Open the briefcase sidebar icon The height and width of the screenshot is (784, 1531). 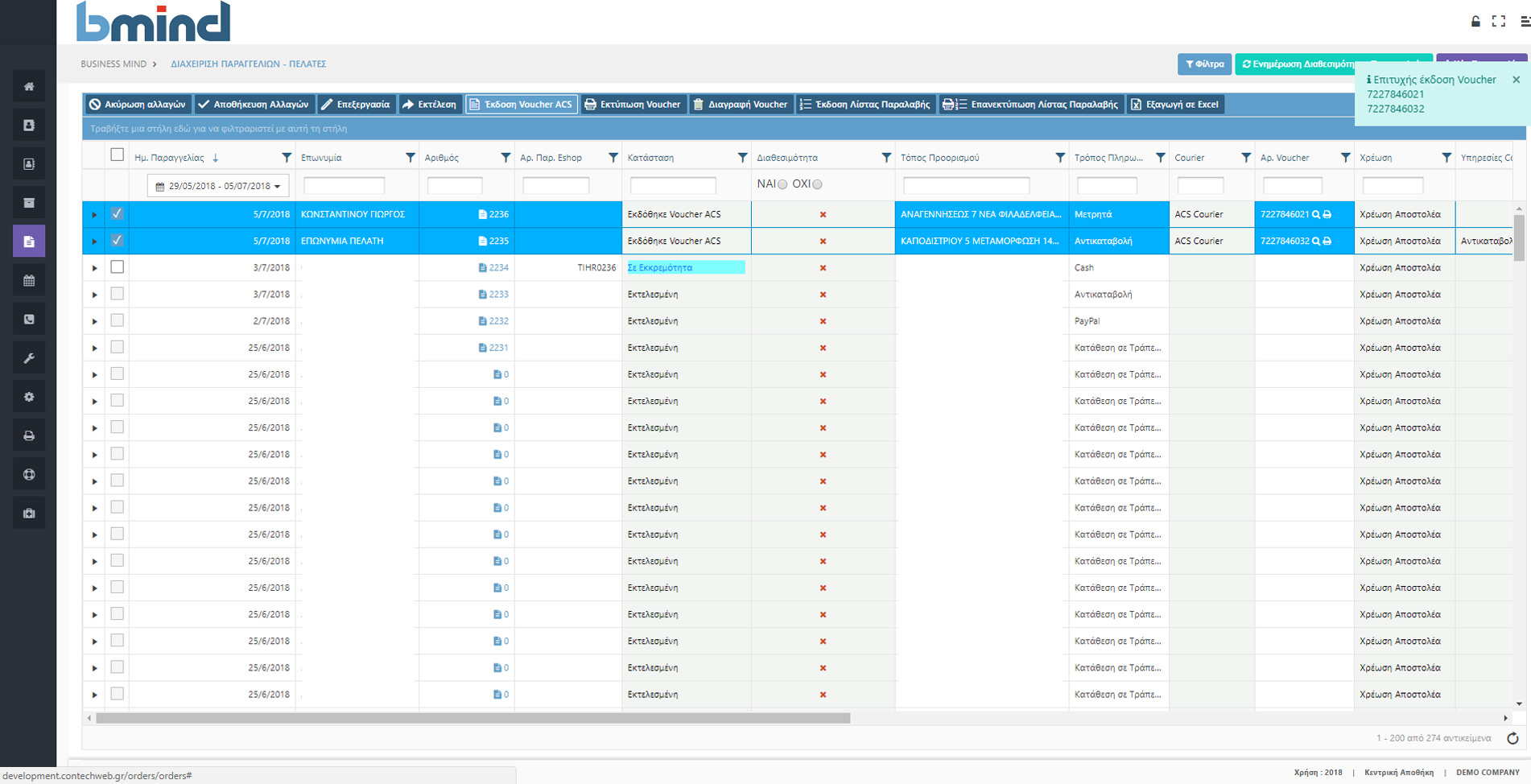click(x=29, y=514)
